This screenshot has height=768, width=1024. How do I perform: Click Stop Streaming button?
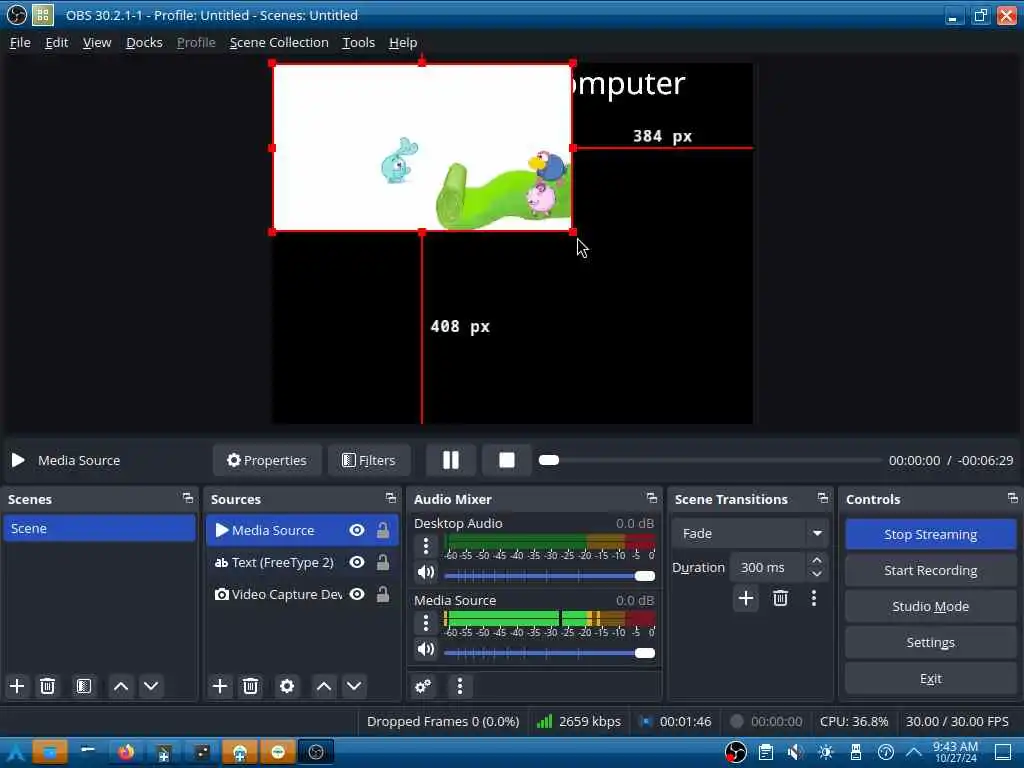[x=931, y=534]
